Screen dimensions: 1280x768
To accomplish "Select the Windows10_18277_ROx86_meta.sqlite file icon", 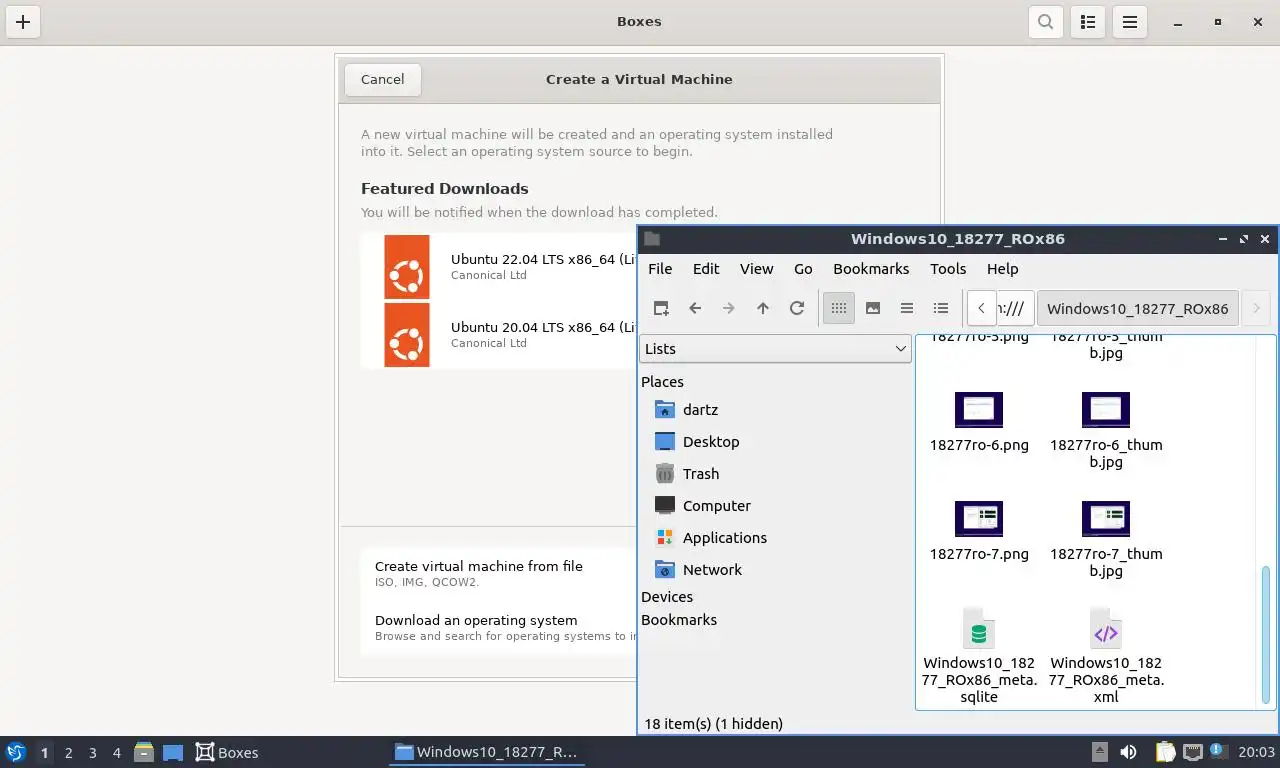I will pos(979,629).
